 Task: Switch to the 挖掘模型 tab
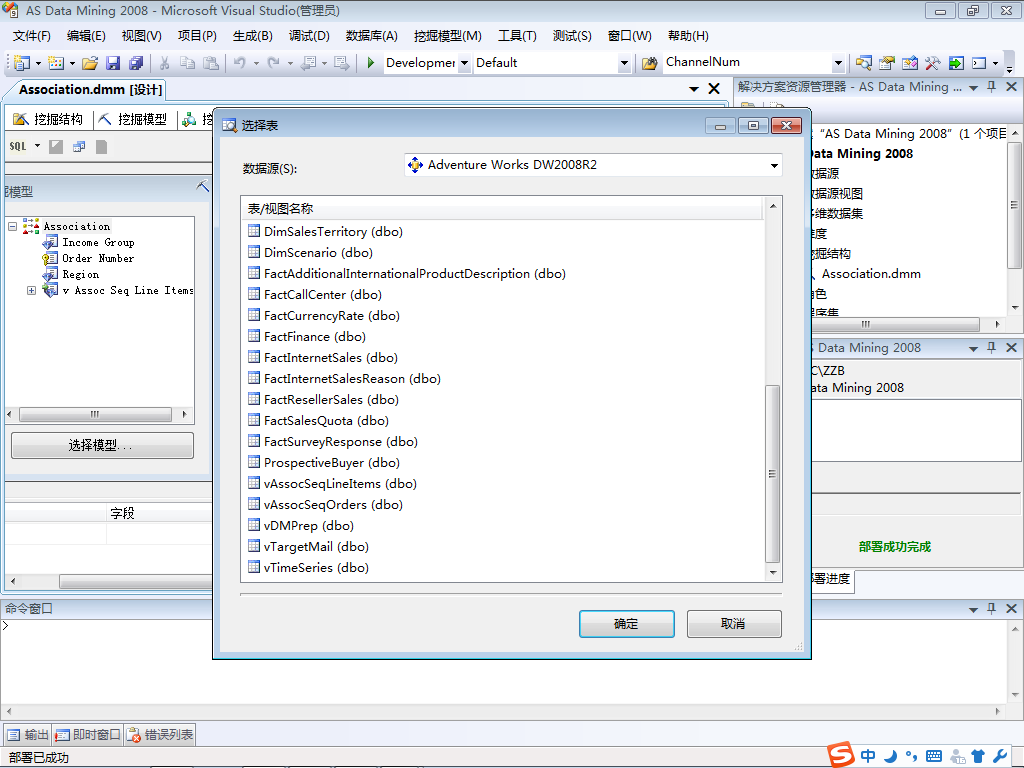[x=134, y=119]
